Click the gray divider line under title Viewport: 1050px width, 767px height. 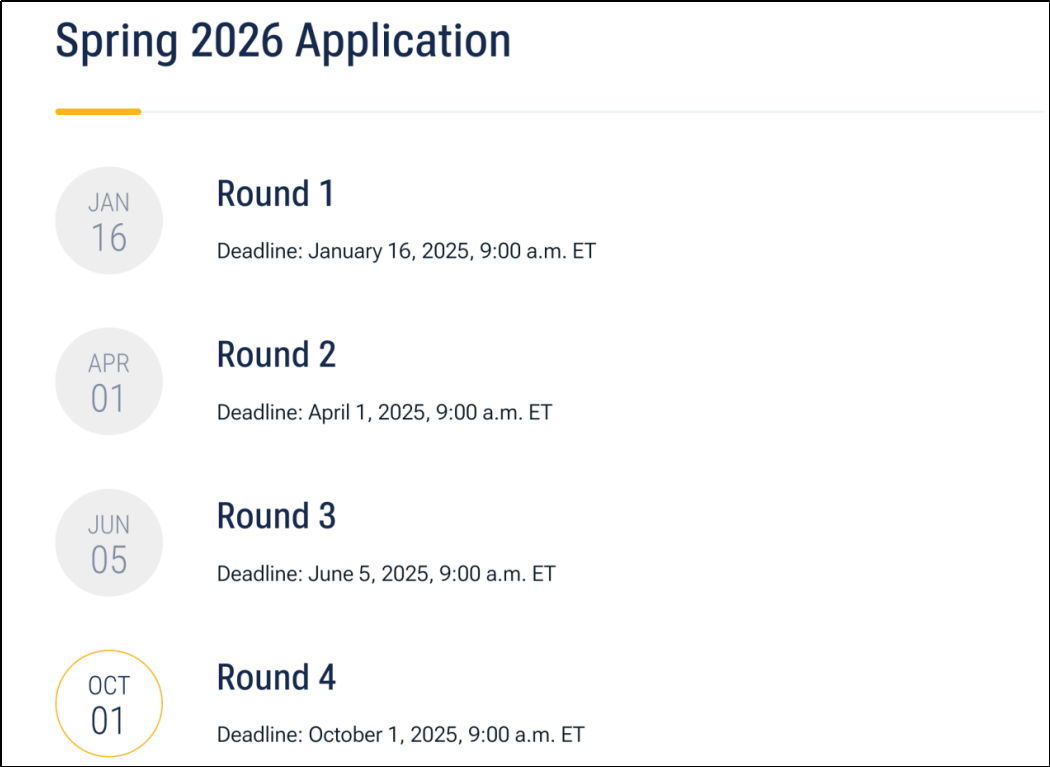click(600, 112)
